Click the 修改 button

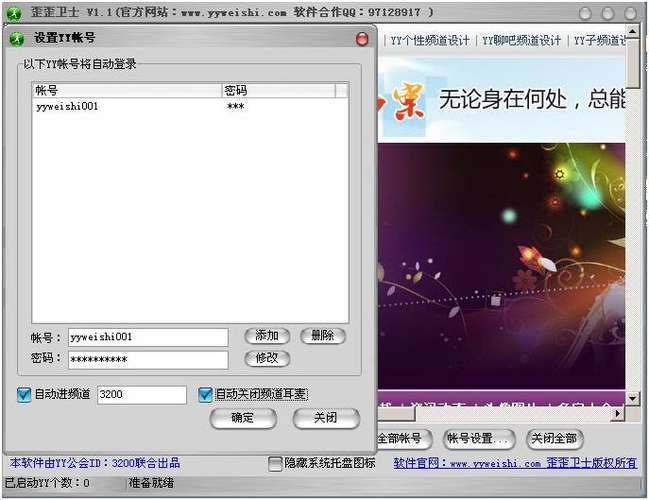(x=267, y=358)
